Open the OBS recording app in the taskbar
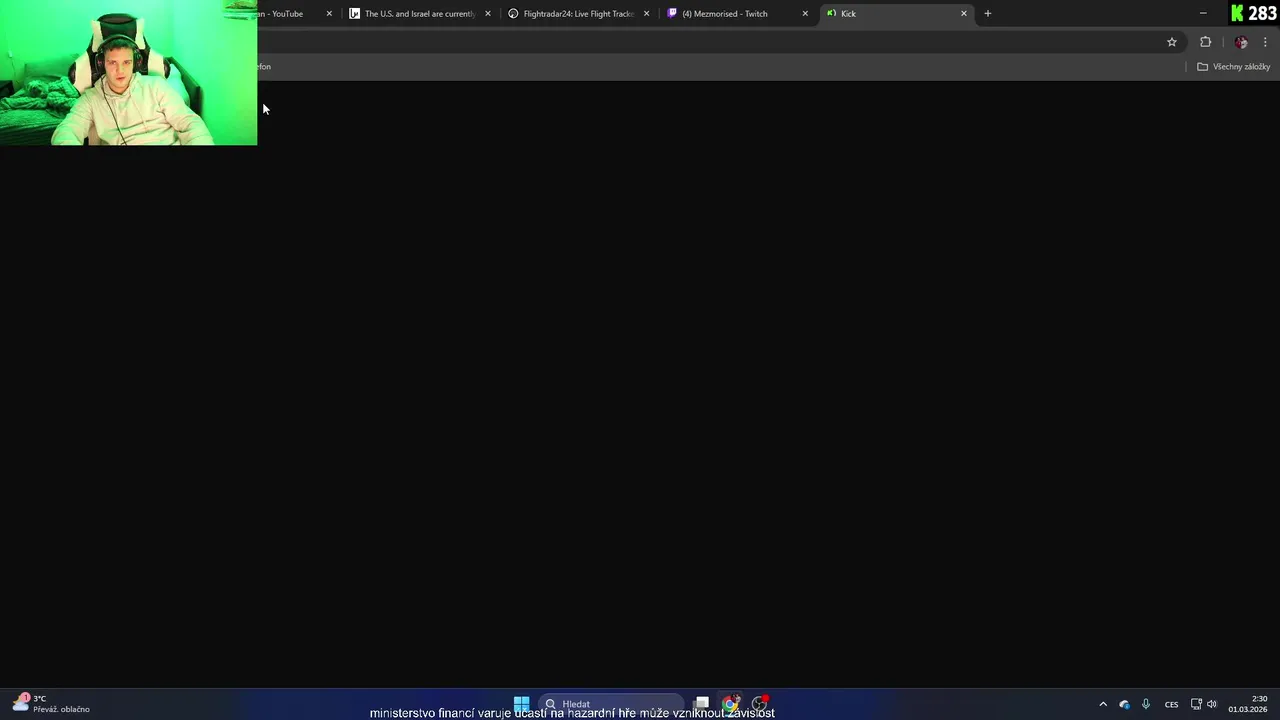 tap(760, 704)
